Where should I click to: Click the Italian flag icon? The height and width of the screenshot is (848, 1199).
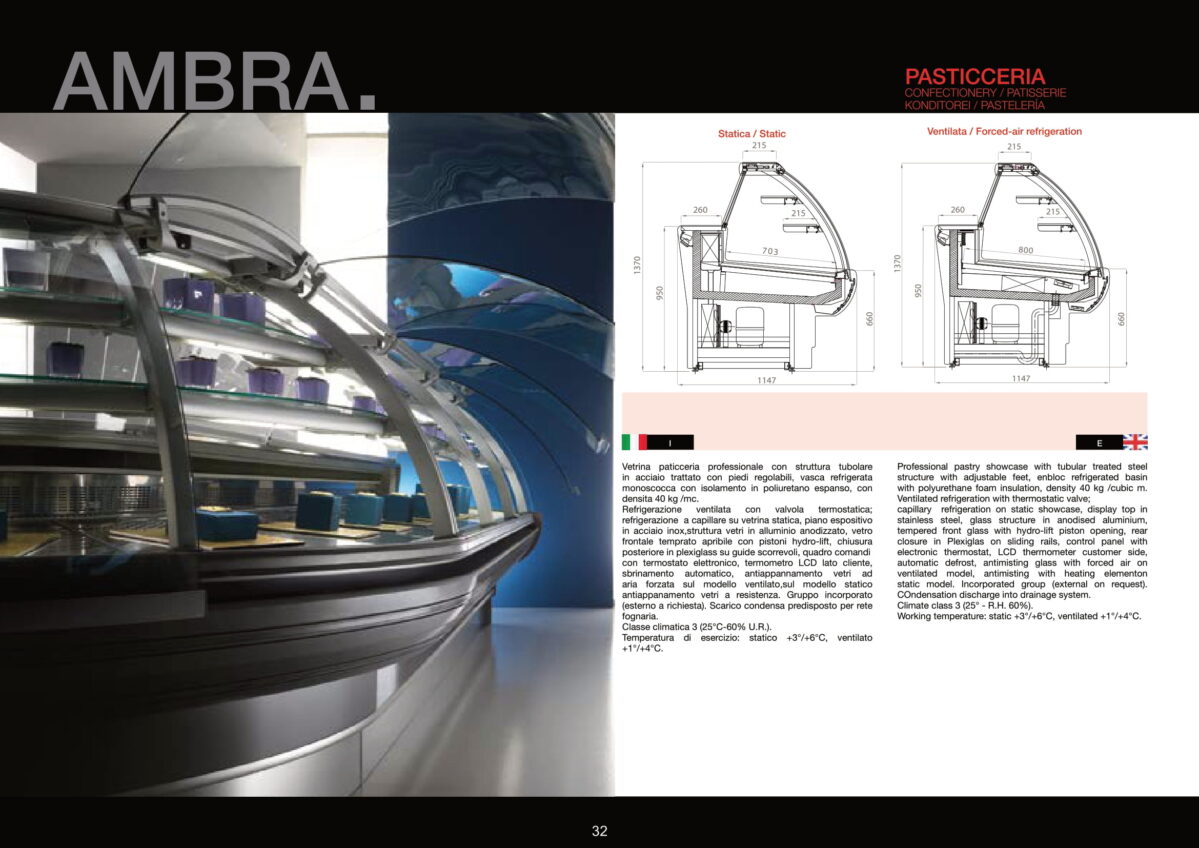pos(633,442)
